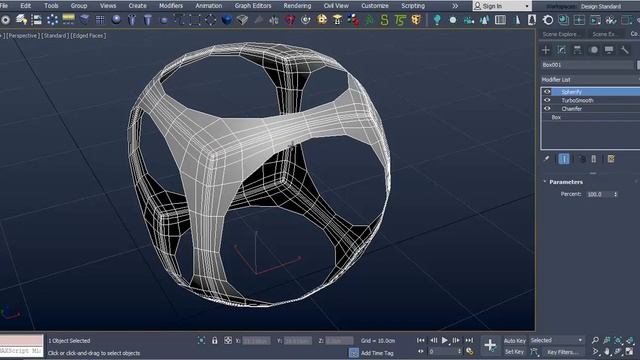This screenshot has height=360, width=640.
Task: Toggle Absolute/Offset transform mode icon
Action: tap(228, 340)
